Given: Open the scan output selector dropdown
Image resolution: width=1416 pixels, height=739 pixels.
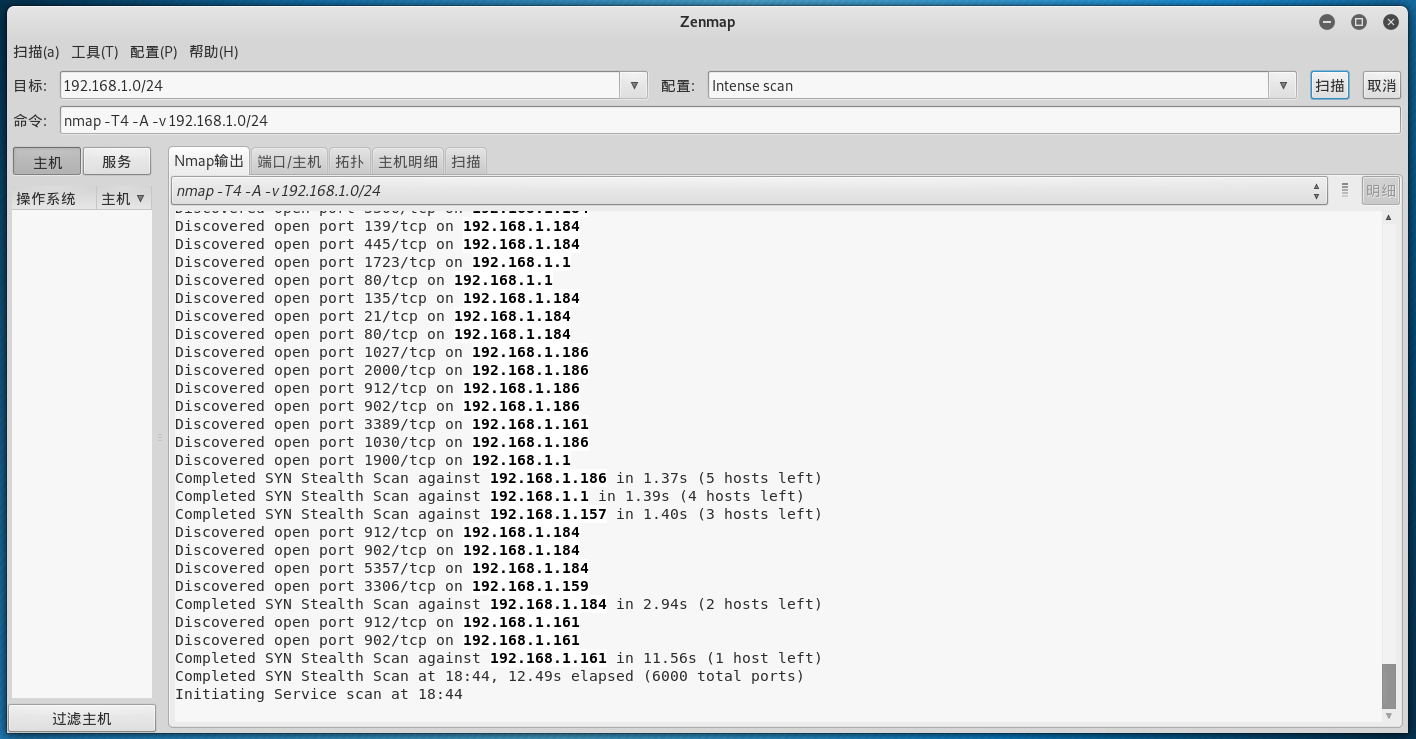Looking at the screenshot, I should click(750, 190).
